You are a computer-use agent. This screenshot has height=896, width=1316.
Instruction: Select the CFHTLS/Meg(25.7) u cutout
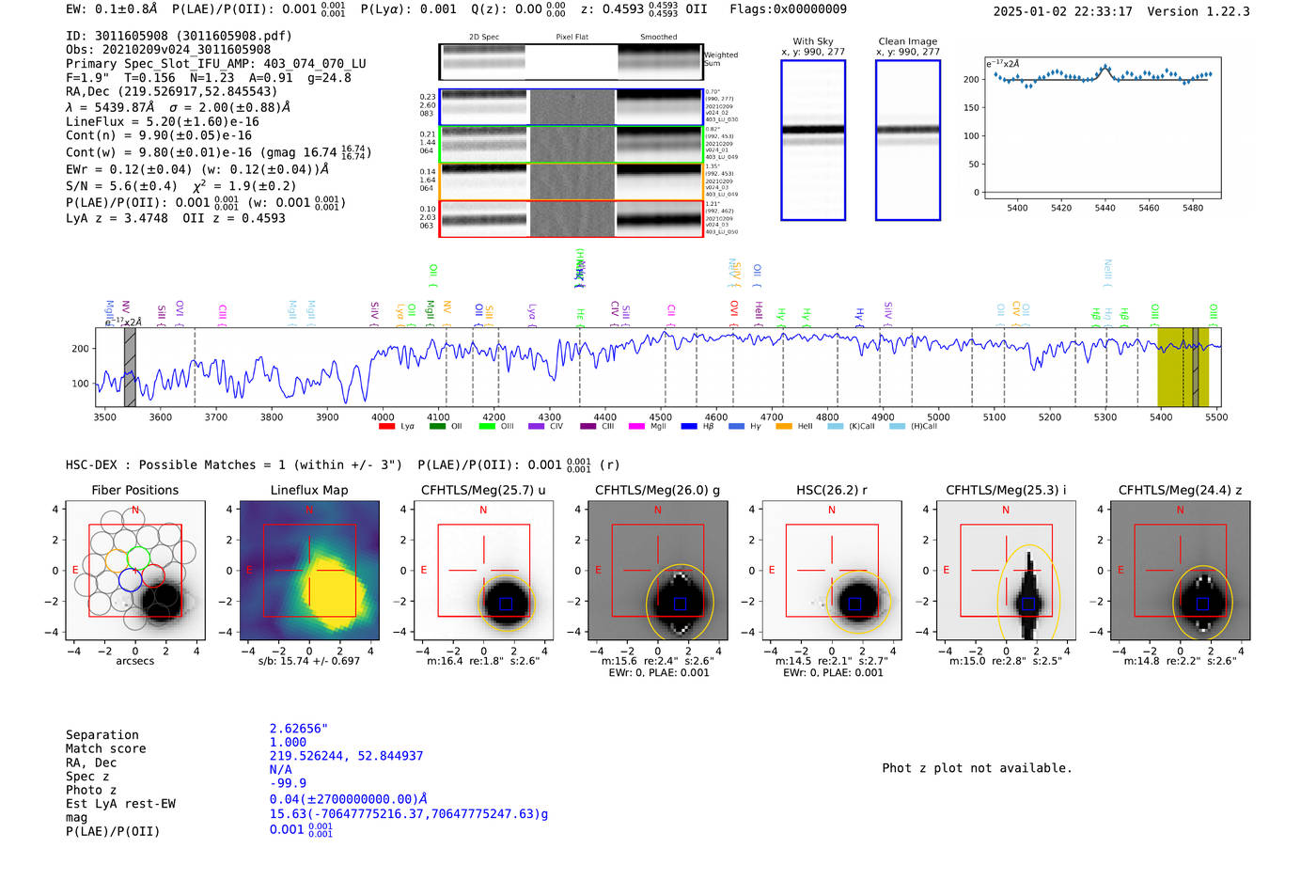tap(483, 571)
